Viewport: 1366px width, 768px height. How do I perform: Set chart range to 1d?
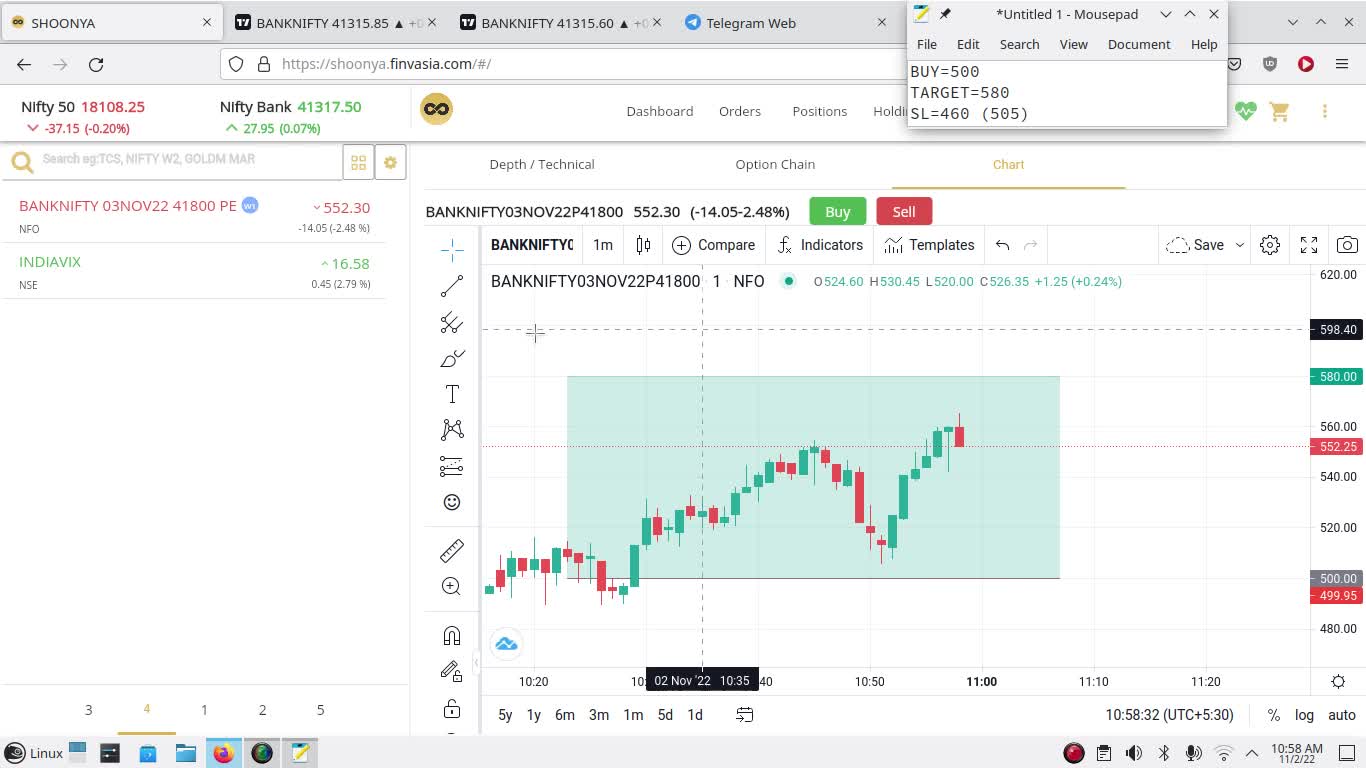pos(695,715)
